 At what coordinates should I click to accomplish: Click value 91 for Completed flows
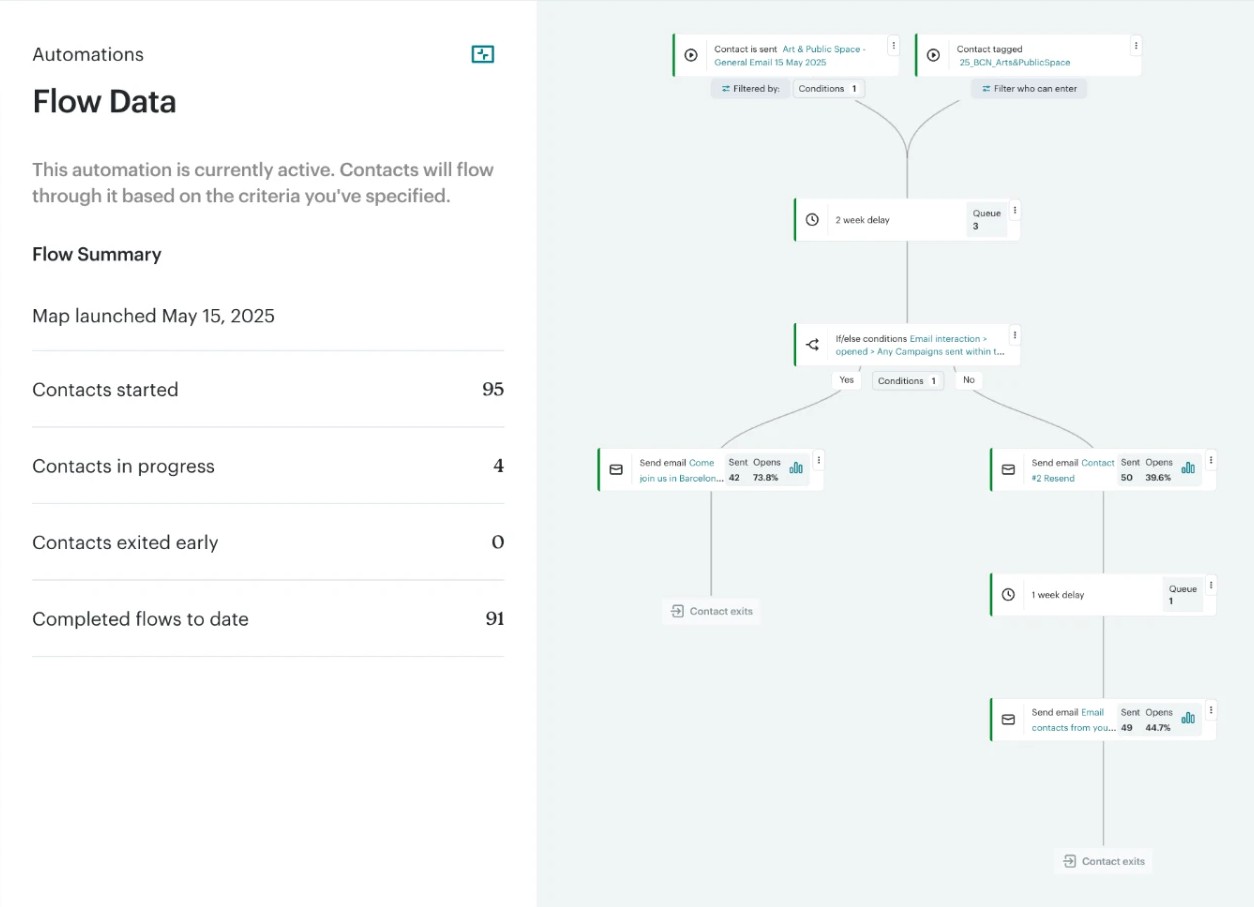tap(495, 619)
